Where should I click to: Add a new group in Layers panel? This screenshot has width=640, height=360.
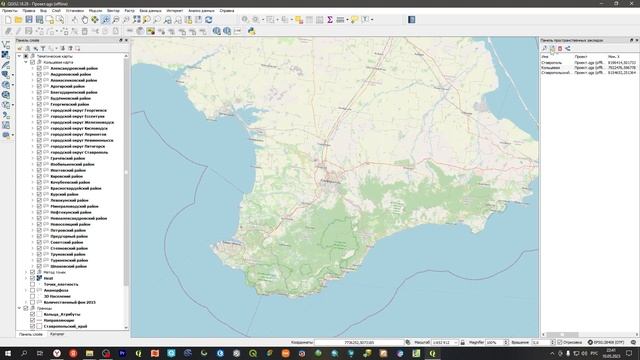tap(28, 48)
